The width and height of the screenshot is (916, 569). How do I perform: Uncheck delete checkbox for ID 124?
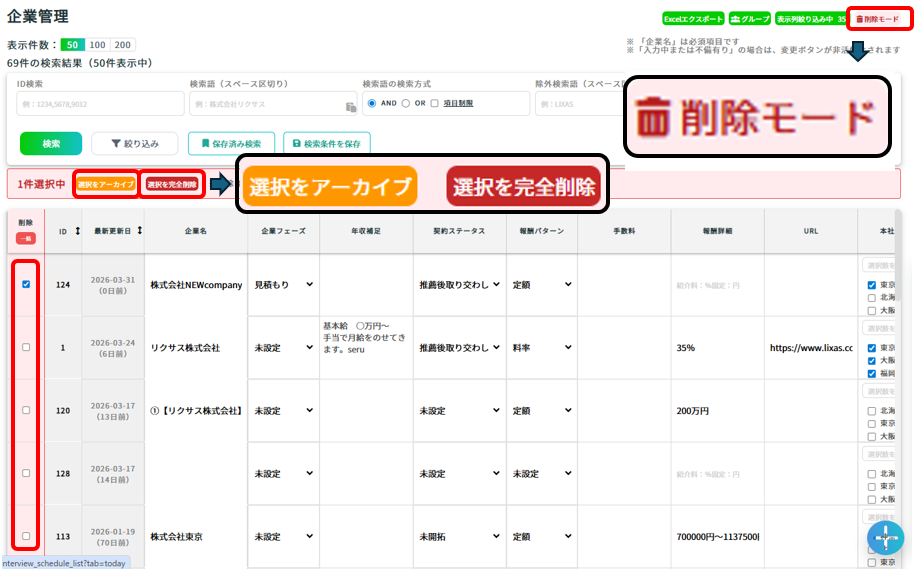point(26,284)
